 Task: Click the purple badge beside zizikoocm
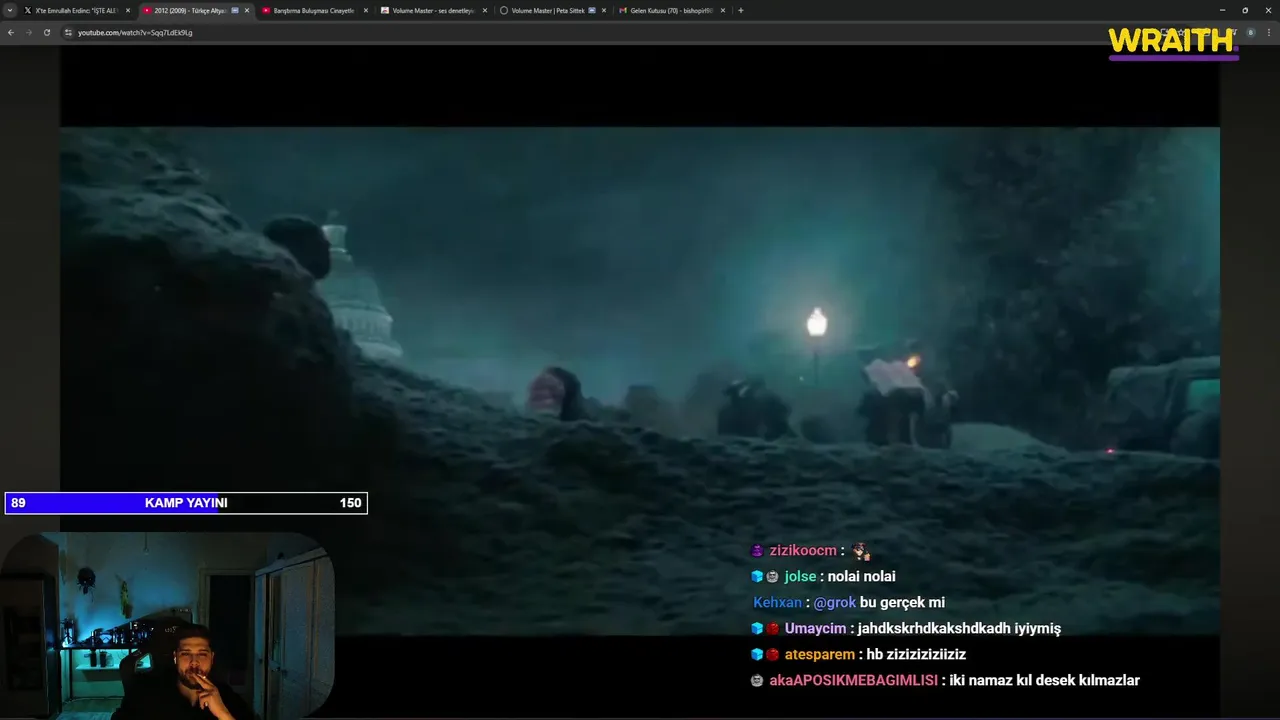click(757, 550)
